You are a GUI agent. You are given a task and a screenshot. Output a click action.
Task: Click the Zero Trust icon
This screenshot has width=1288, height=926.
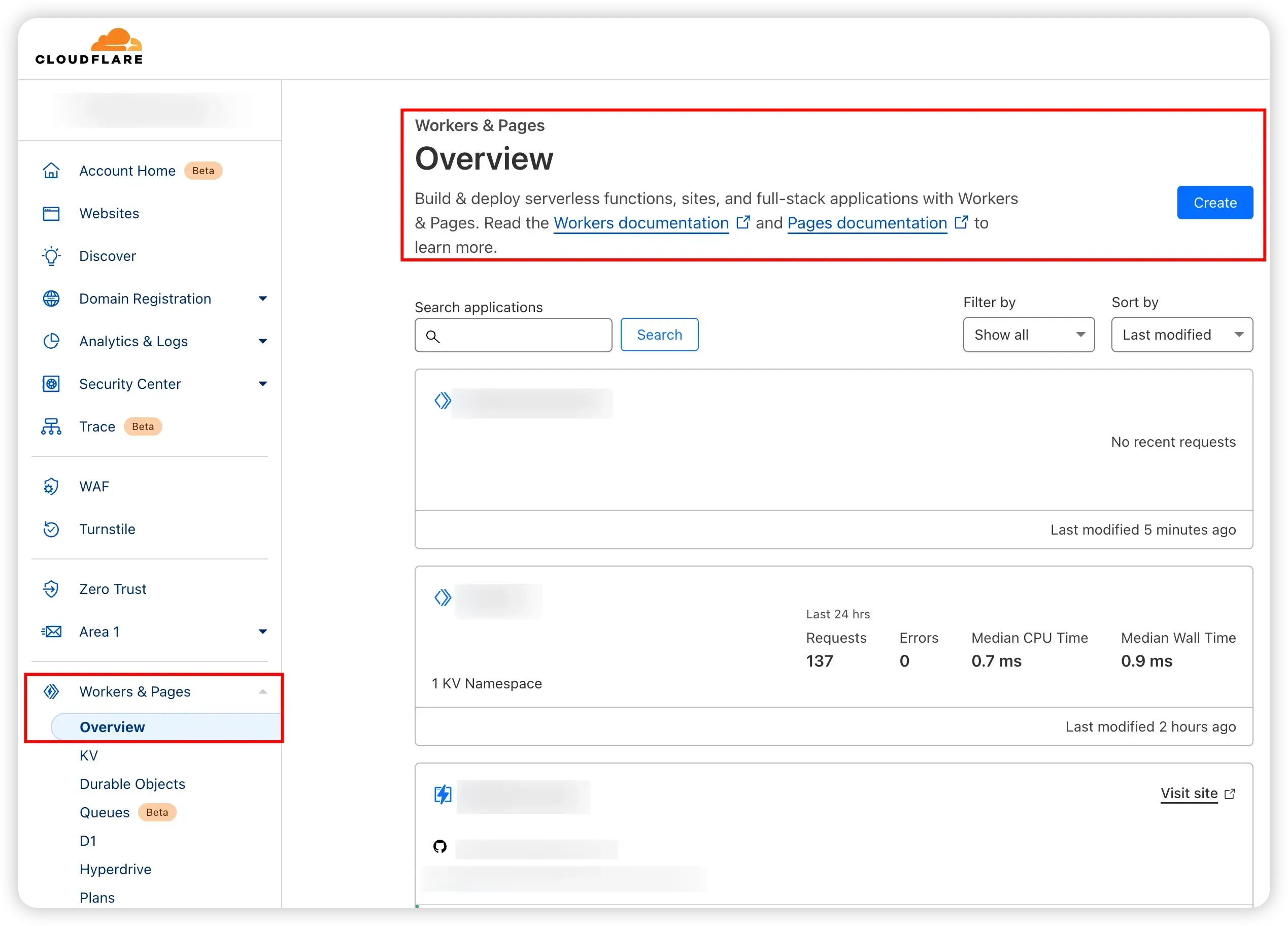(51, 589)
